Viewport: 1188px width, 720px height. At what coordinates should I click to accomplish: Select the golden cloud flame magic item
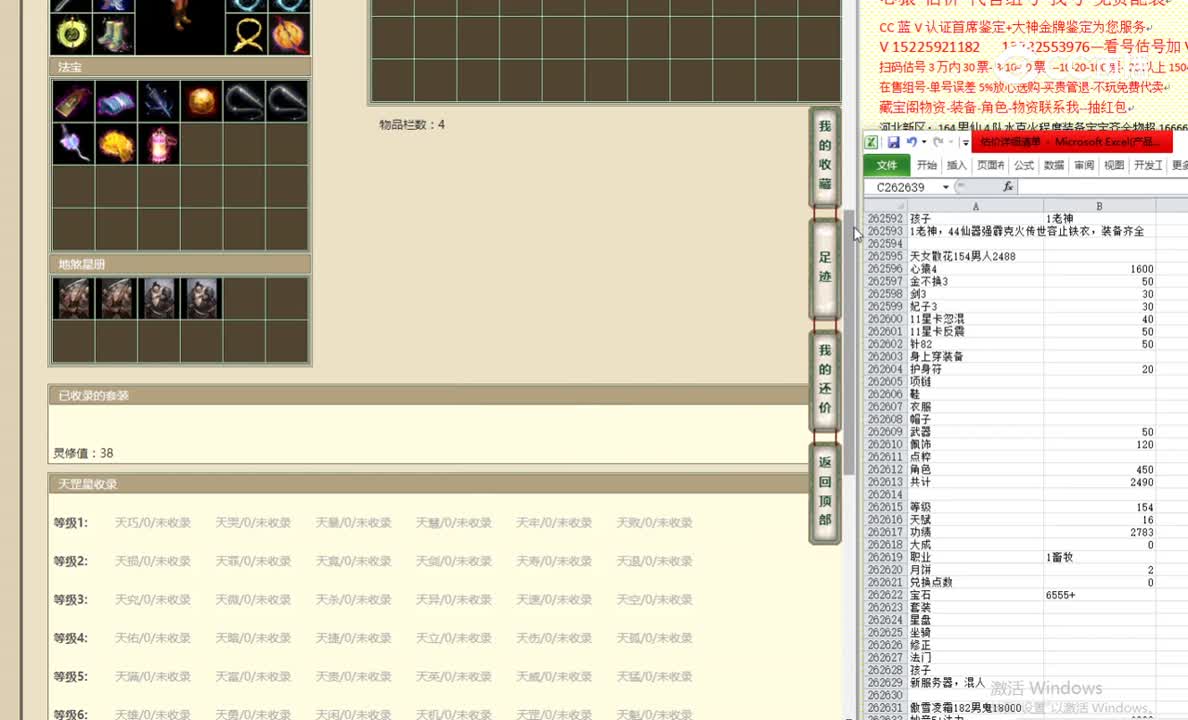click(x=116, y=144)
